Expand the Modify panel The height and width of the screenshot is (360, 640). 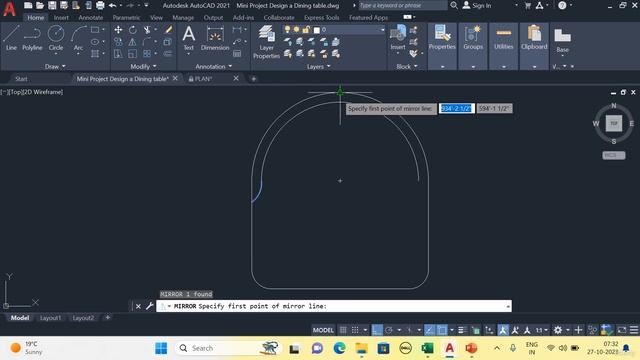pyautogui.click(x=143, y=66)
